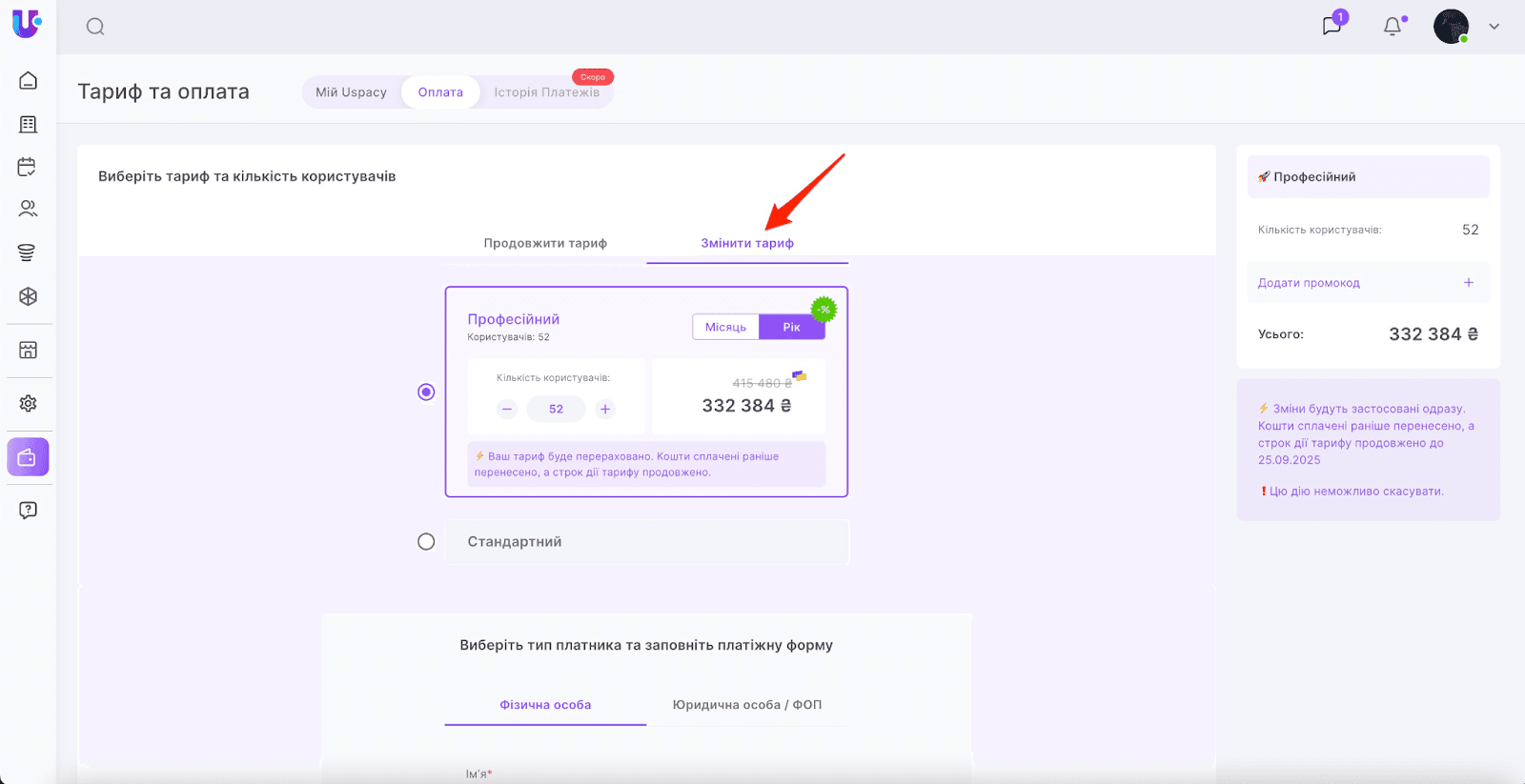The width and height of the screenshot is (1525, 784).
Task: Switch to the Оплата tab
Action: point(440,92)
